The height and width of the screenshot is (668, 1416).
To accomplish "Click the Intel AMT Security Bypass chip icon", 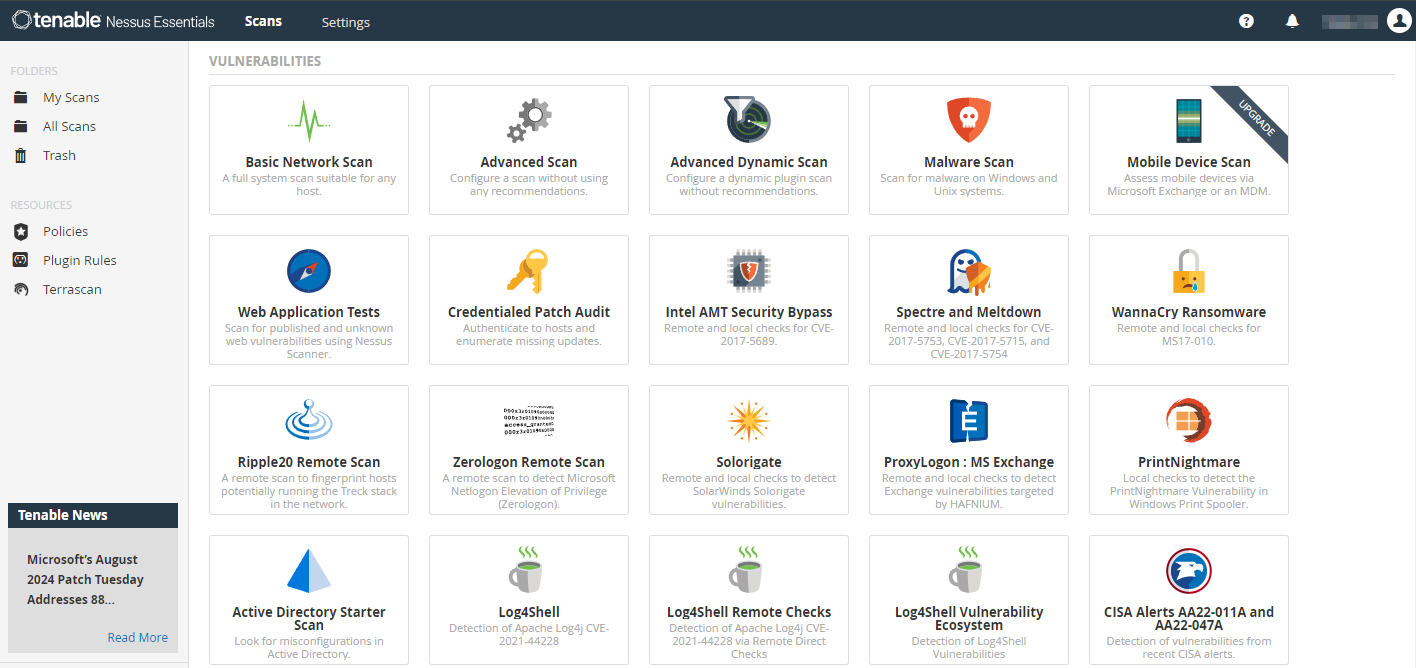I will [x=748, y=271].
